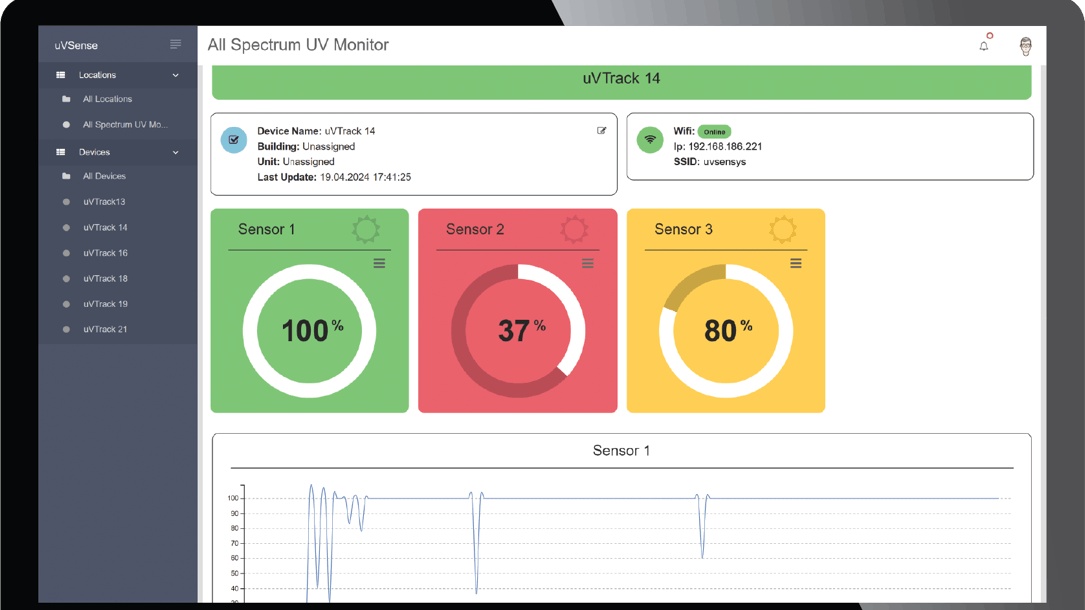The width and height of the screenshot is (1085, 610).
Task: Collapse the Locations section in the sidebar
Action: pyautogui.click(x=175, y=74)
